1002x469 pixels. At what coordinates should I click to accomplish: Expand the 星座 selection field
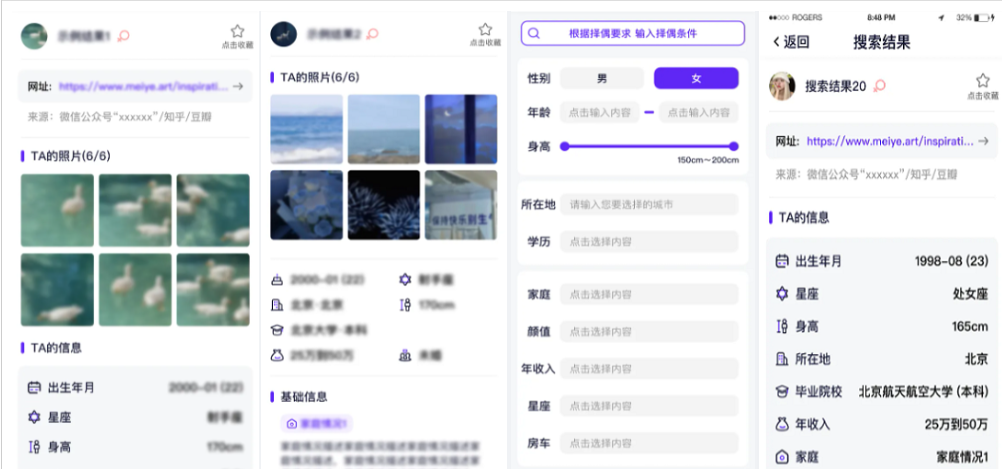648,405
